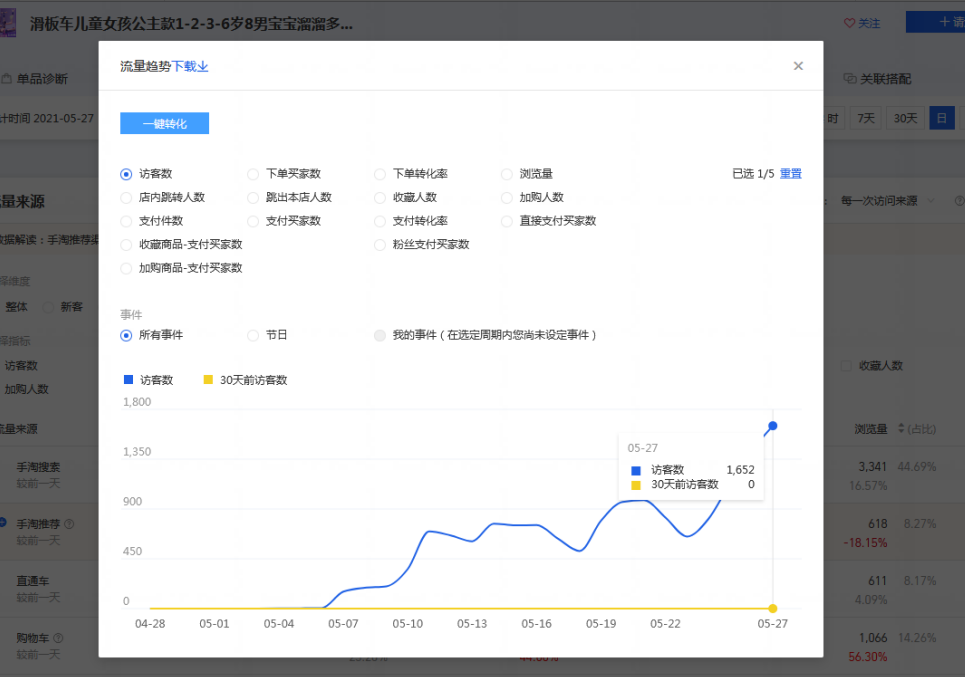This screenshot has width=965, height=677.
Task: Select the 下单买家数 radio button
Action: point(253,174)
